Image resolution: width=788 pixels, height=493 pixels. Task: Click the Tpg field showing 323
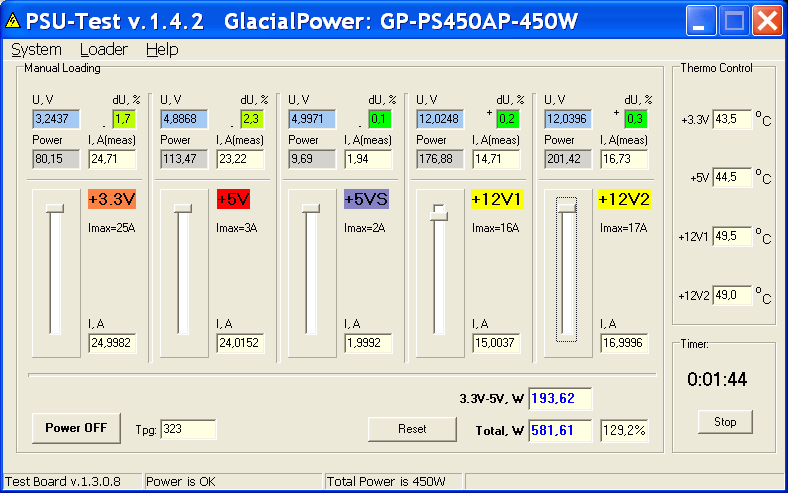pos(188,429)
